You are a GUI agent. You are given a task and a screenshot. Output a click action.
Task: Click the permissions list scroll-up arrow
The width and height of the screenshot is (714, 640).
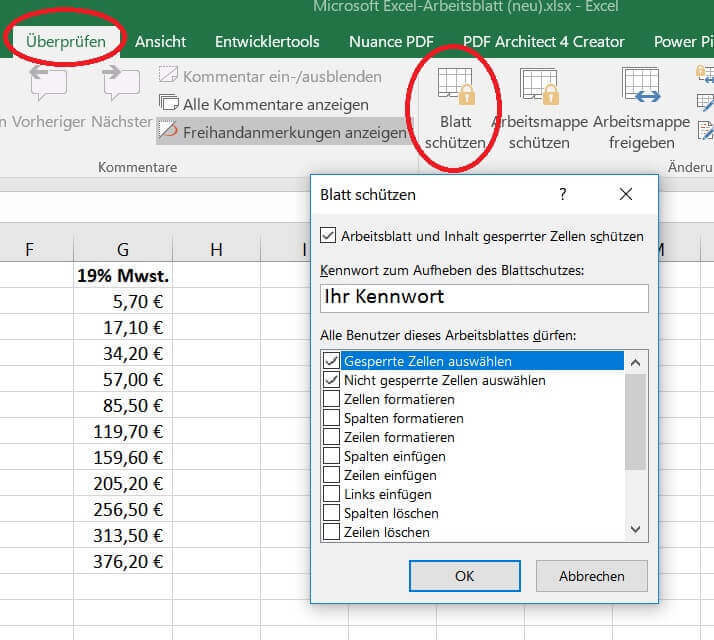pyautogui.click(x=636, y=363)
